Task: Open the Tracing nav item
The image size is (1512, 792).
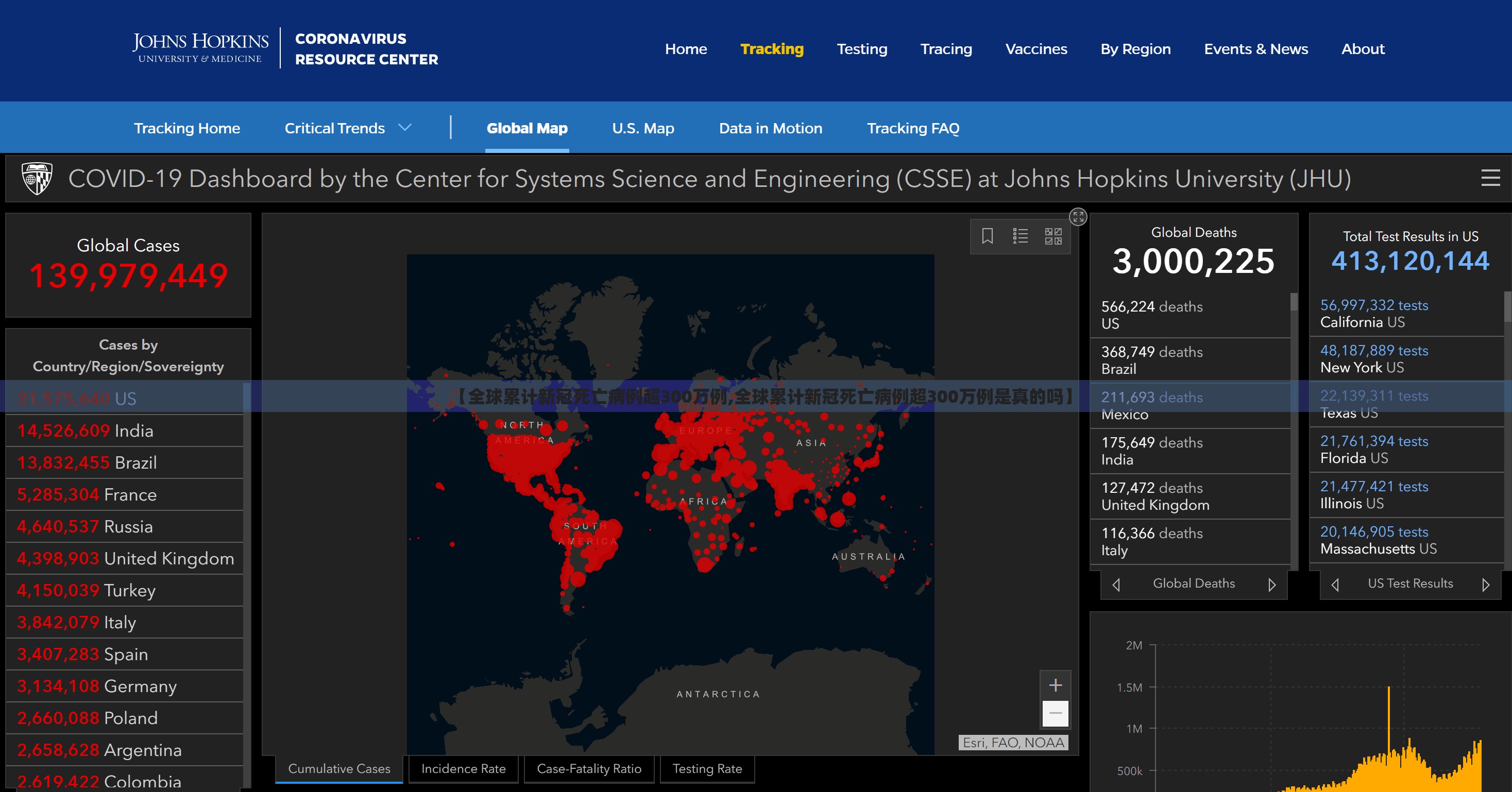Action: coord(946,49)
